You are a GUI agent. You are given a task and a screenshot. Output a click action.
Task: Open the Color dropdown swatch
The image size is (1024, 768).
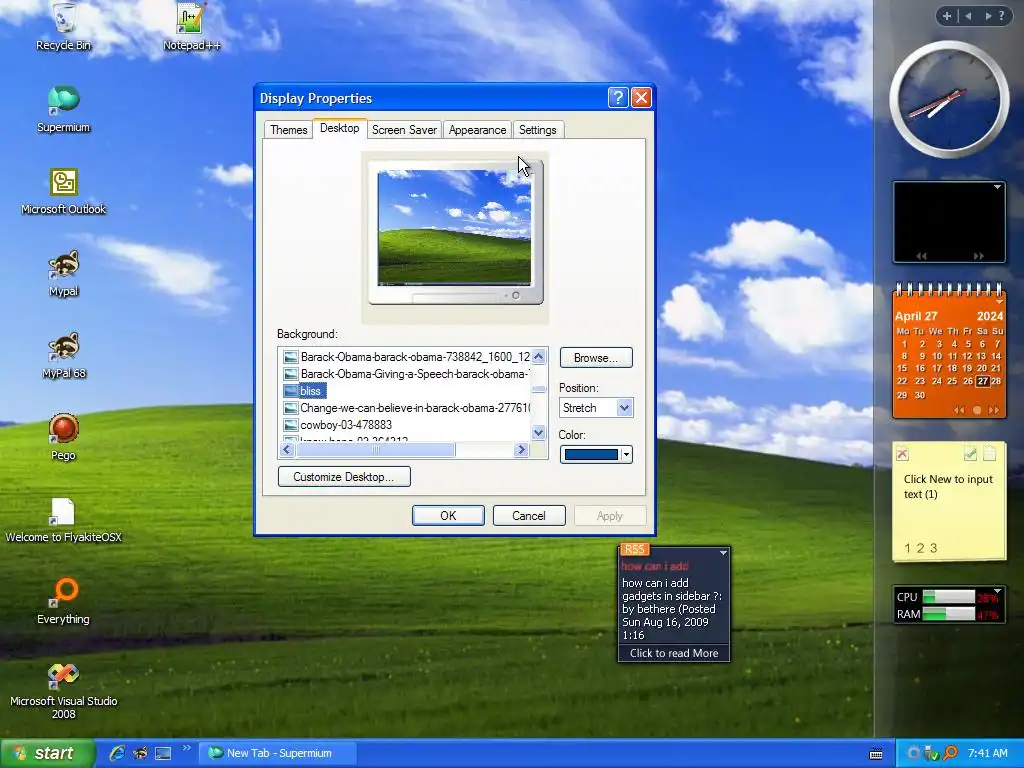pyautogui.click(x=596, y=454)
